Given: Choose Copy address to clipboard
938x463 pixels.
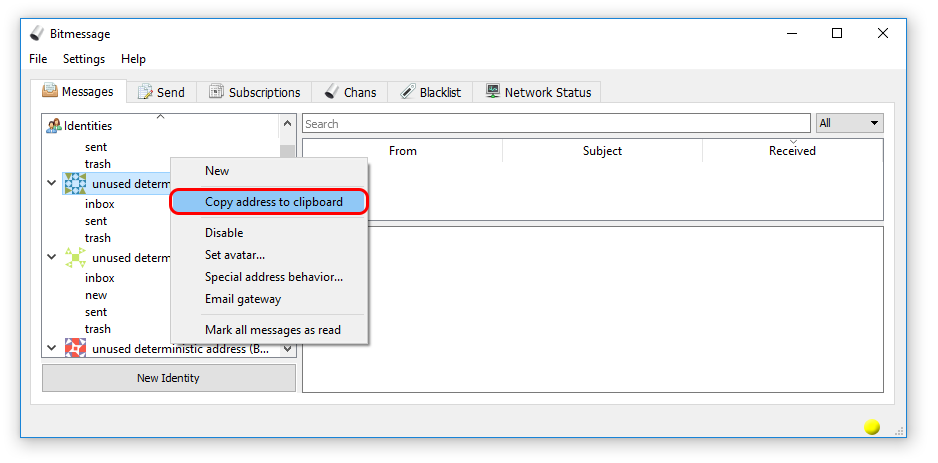Looking at the screenshot, I should [x=269, y=202].
